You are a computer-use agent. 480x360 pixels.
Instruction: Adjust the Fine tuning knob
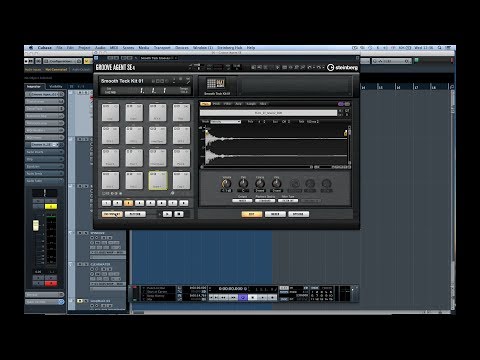[x=276, y=183]
